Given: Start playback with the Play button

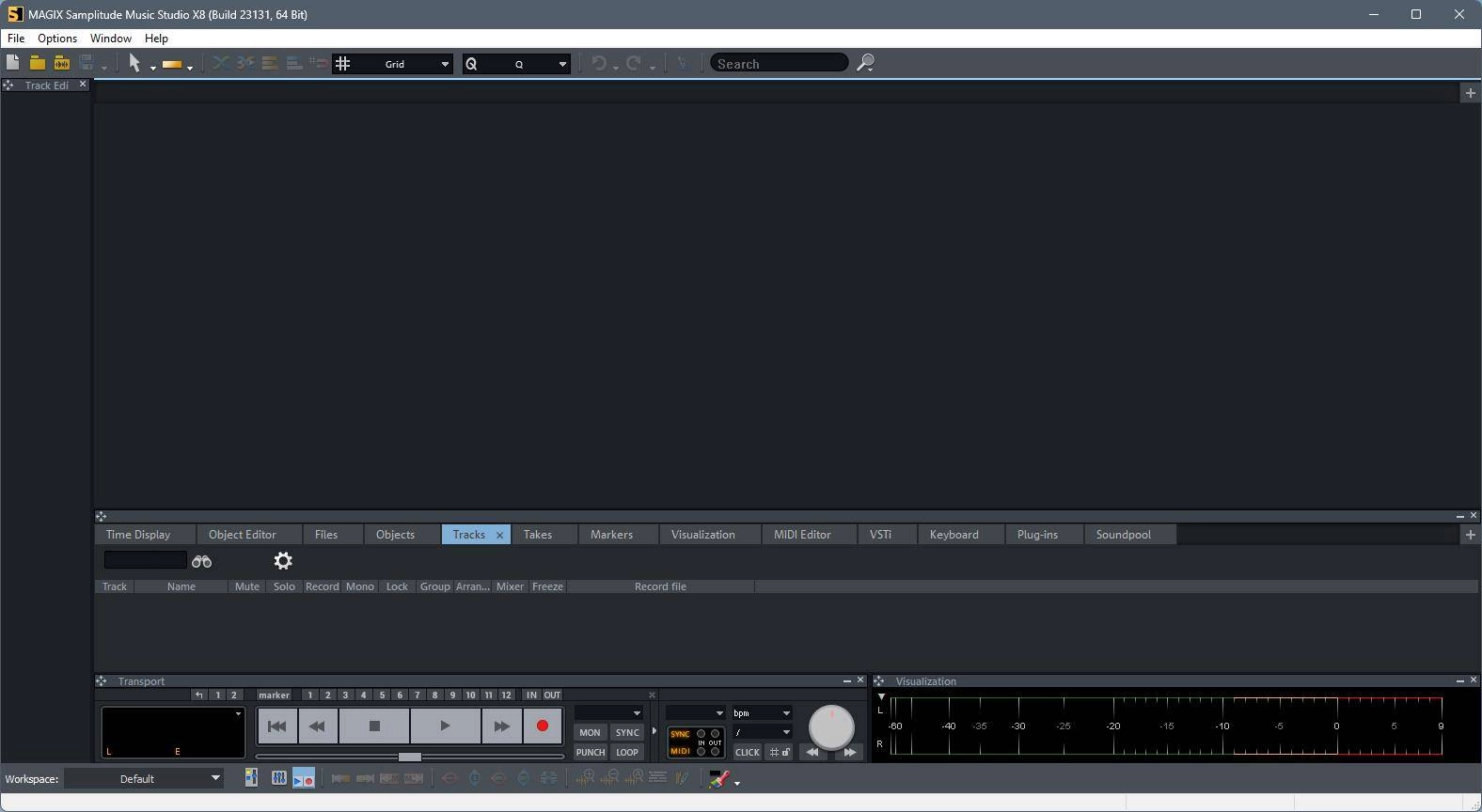Looking at the screenshot, I should [x=445, y=726].
